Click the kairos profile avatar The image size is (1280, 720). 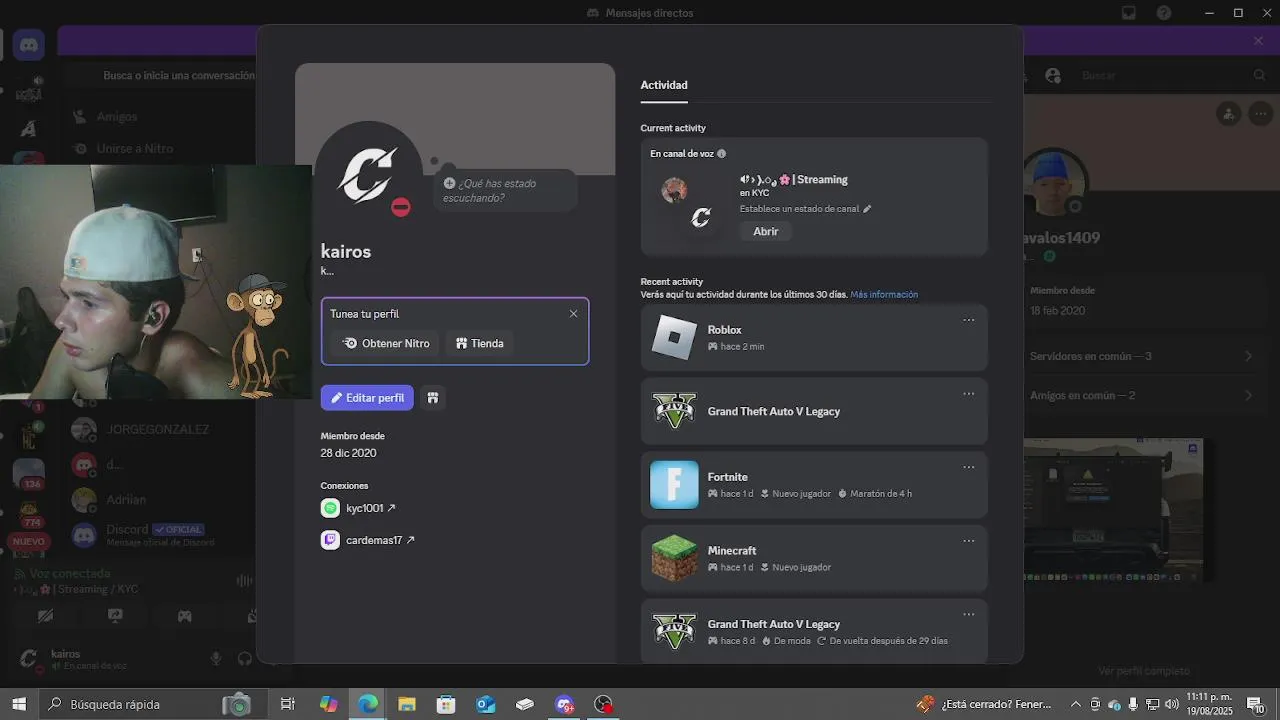point(367,174)
